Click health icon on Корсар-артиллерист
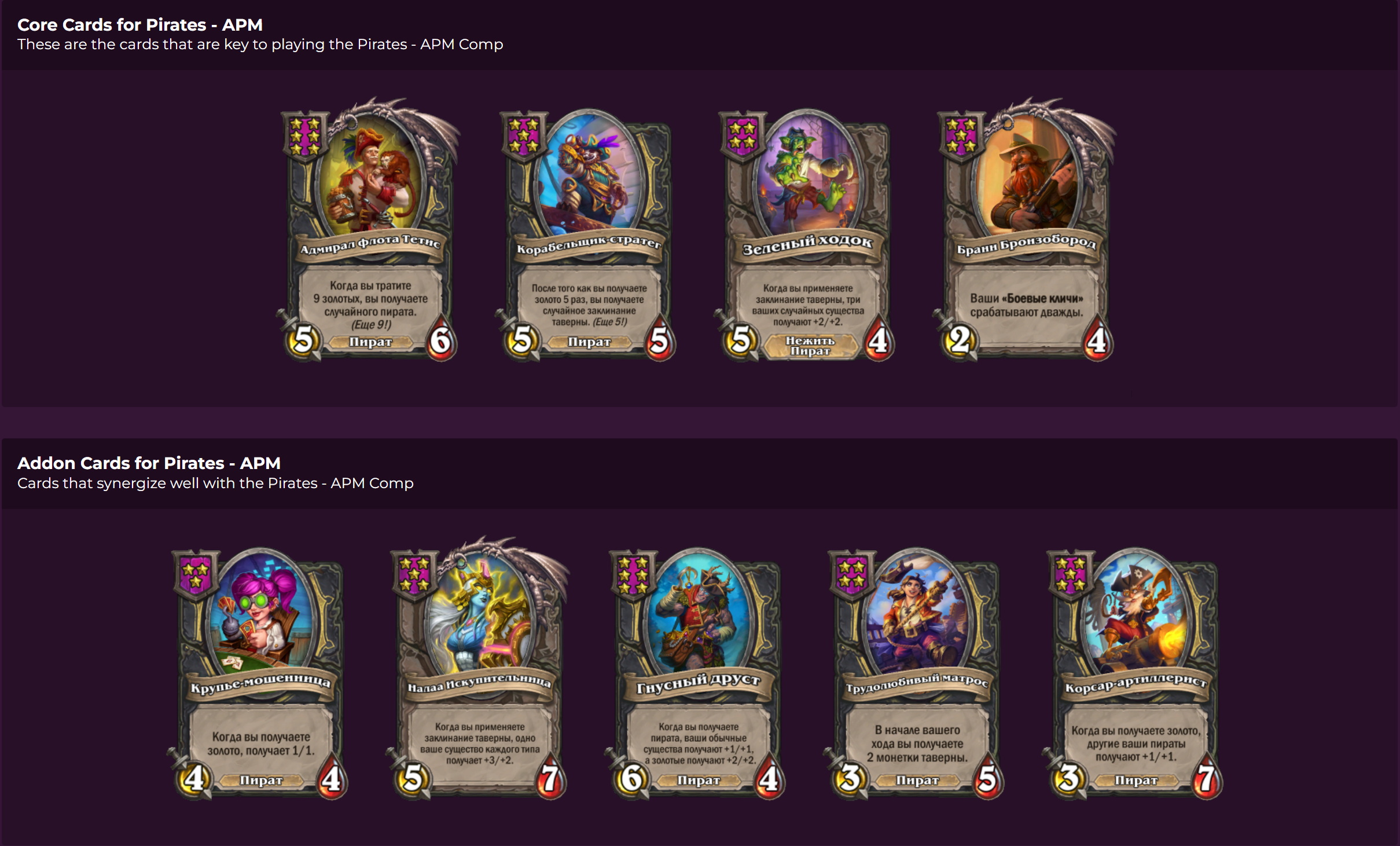Image resolution: width=1400 pixels, height=846 pixels. pos(1207,778)
